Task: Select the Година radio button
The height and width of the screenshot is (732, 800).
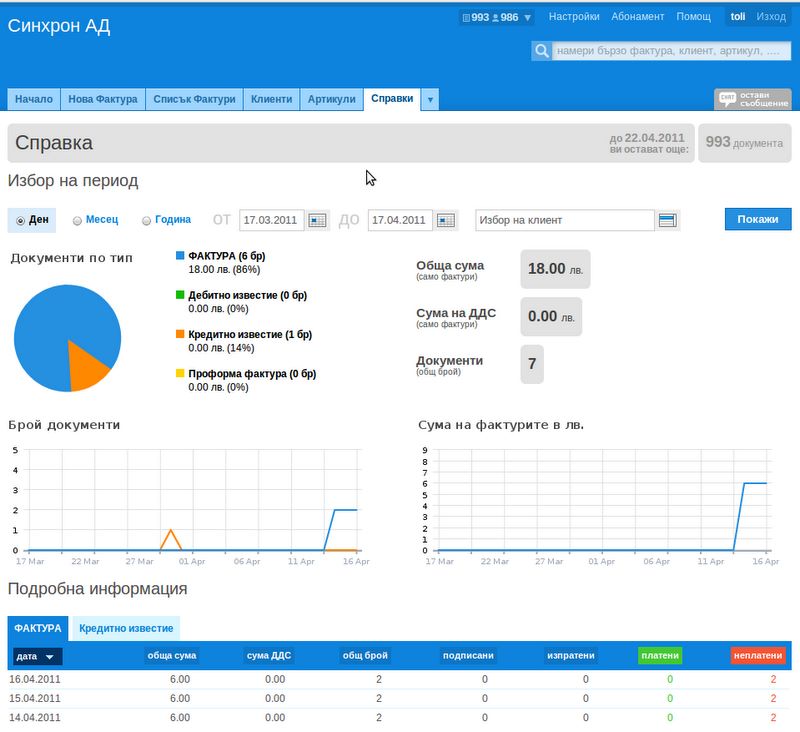Action: pyautogui.click(x=147, y=220)
